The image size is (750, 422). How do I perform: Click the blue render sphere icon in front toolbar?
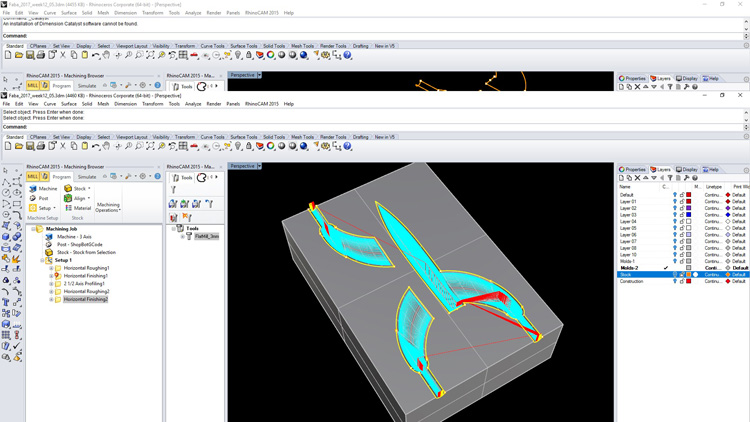pos(304,146)
